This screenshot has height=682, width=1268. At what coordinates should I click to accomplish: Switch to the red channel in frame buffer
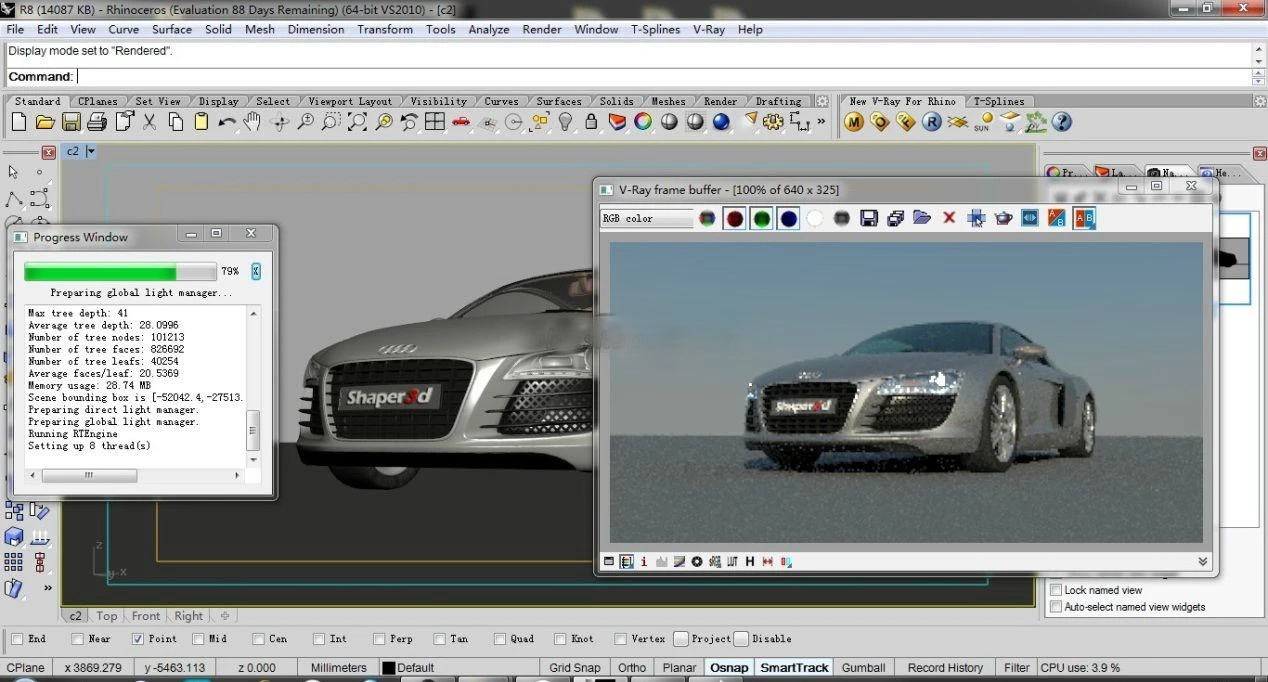click(x=735, y=218)
